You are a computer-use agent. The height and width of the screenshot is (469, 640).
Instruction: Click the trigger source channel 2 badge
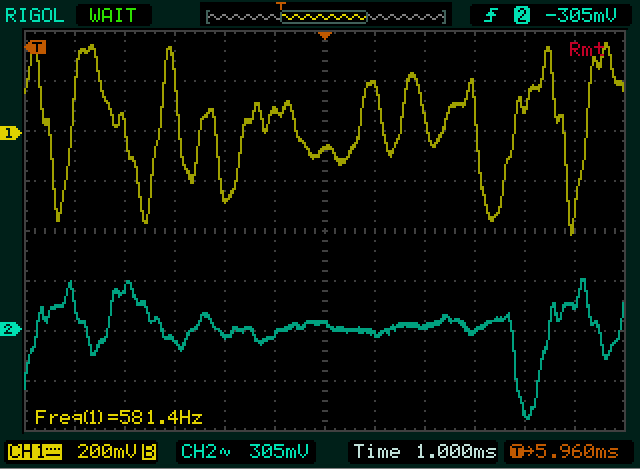521,15
